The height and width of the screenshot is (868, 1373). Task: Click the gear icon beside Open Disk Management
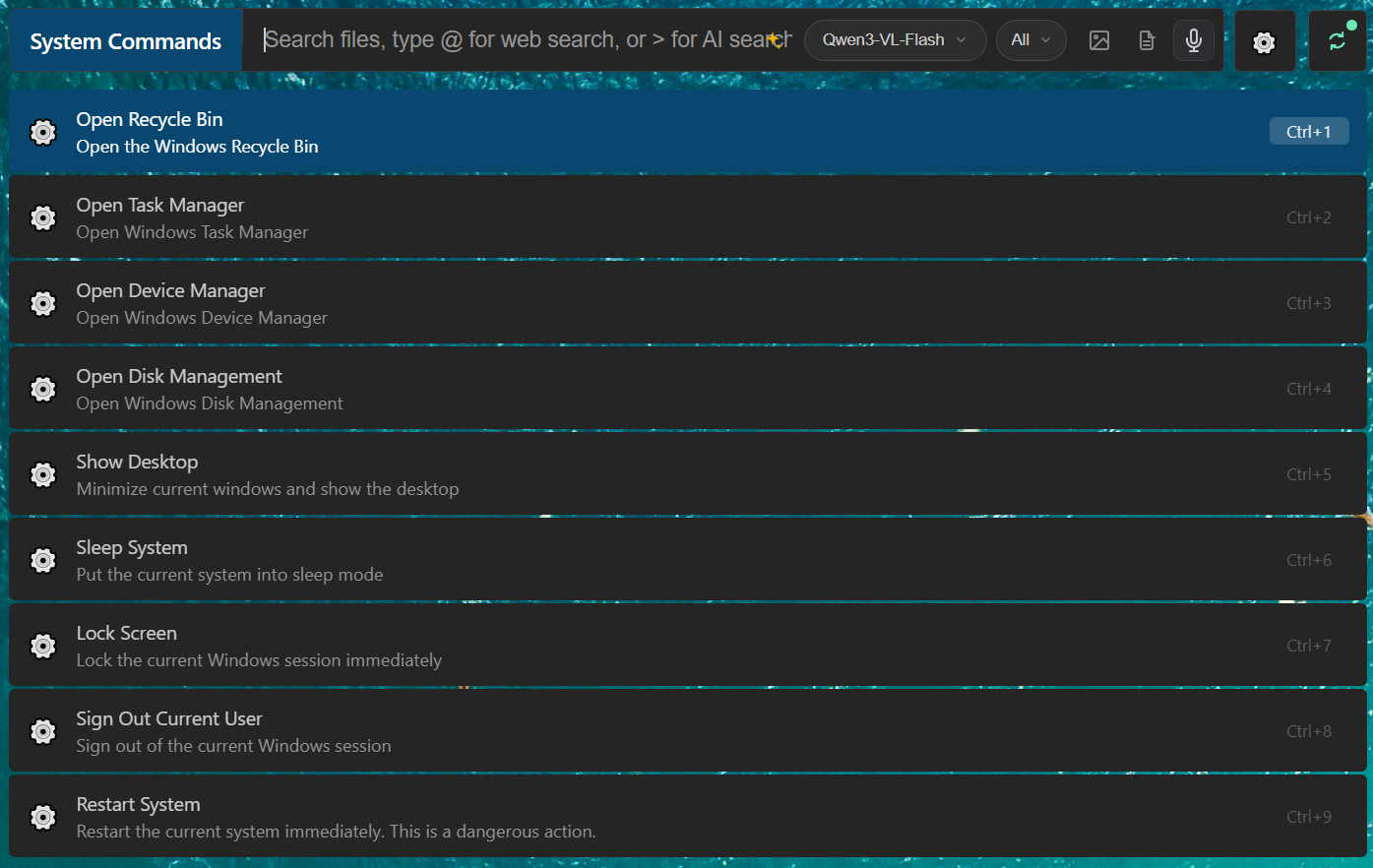[x=43, y=389]
